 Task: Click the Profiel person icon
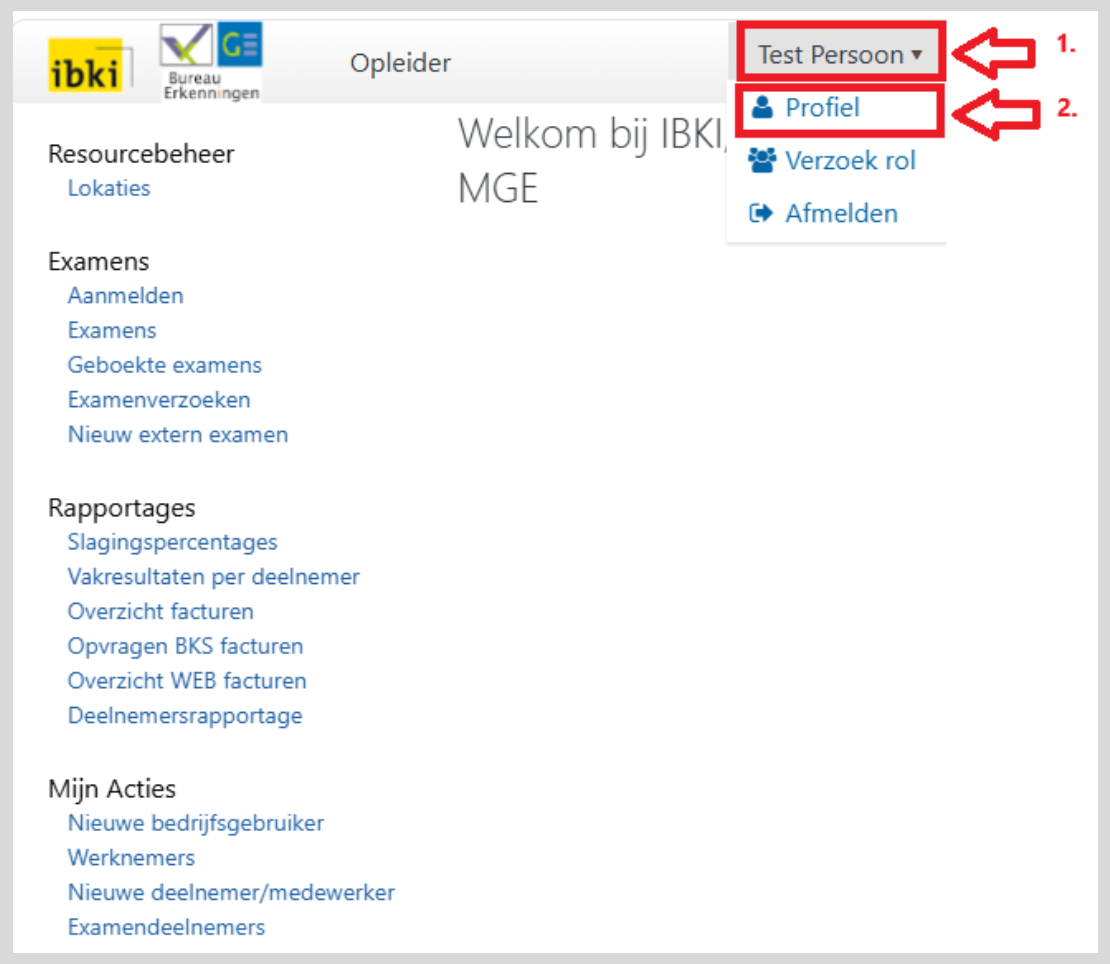(x=762, y=108)
